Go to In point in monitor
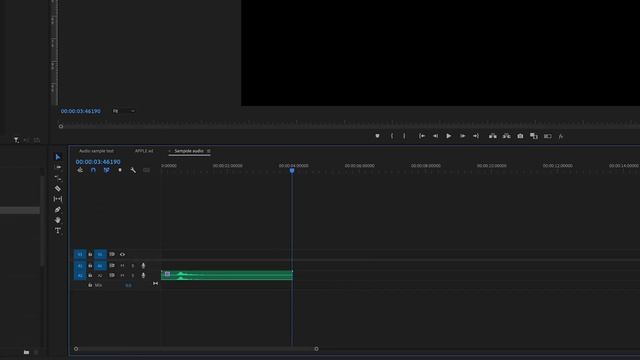 click(x=422, y=136)
